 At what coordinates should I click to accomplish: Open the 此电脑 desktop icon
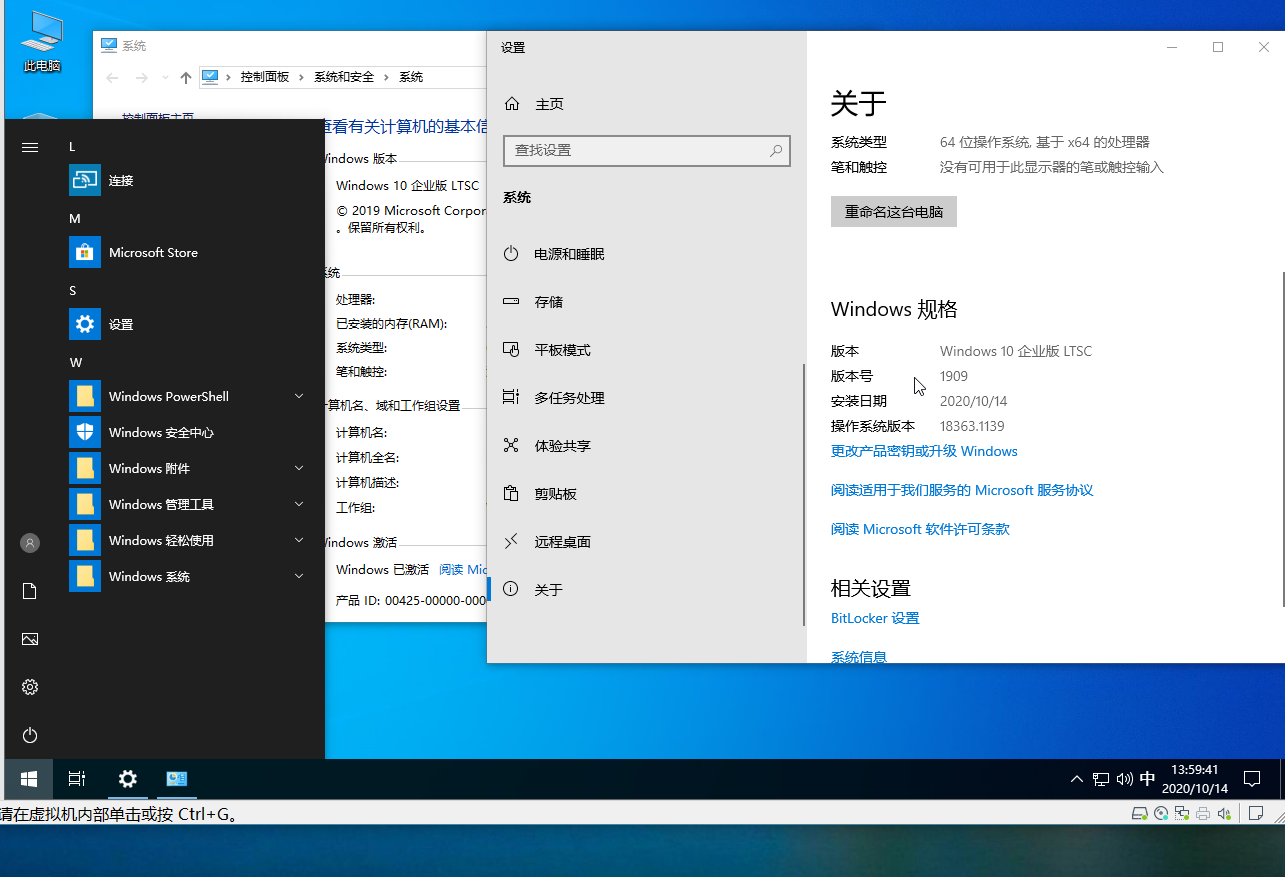(42, 42)
